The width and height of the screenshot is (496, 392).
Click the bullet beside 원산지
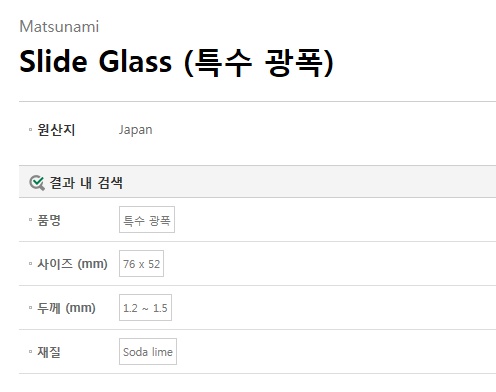click(30, 130)
